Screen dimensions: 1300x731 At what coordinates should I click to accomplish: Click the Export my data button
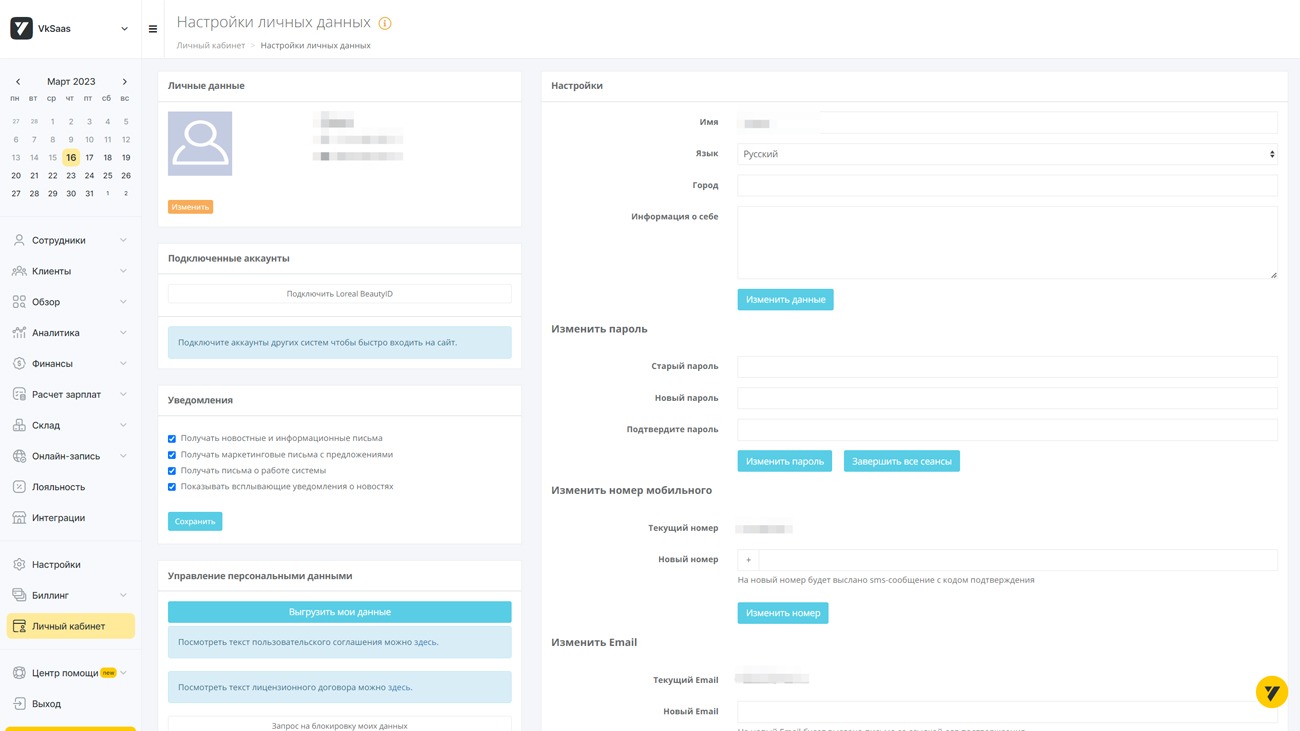(x=339, y=612)
